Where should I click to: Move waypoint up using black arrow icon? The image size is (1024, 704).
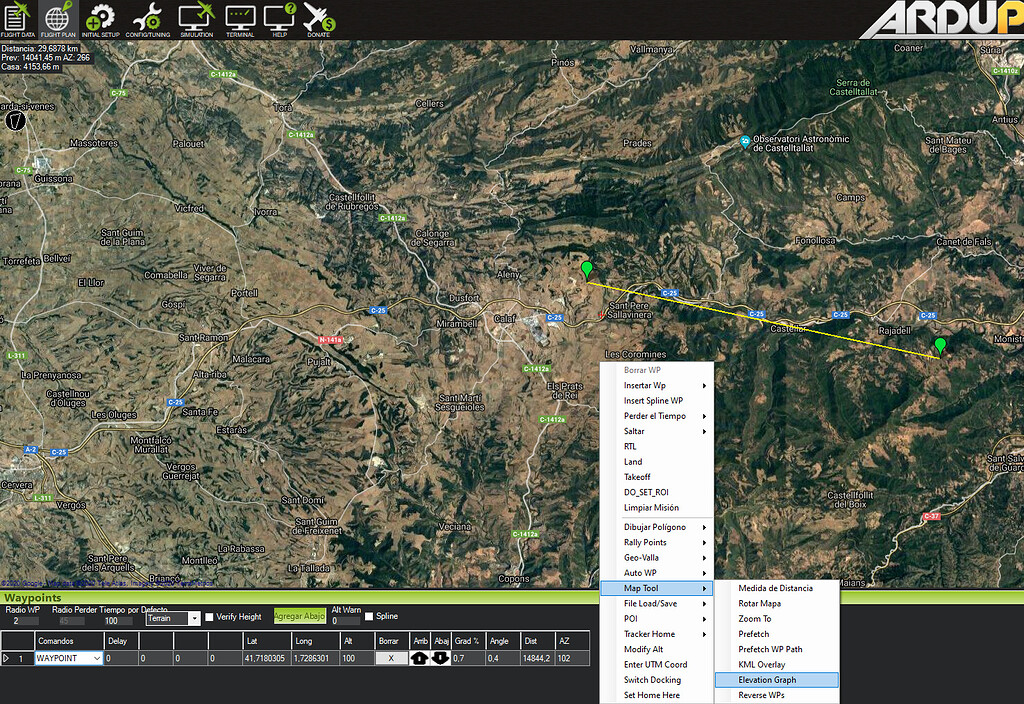[x=420, y=657]
